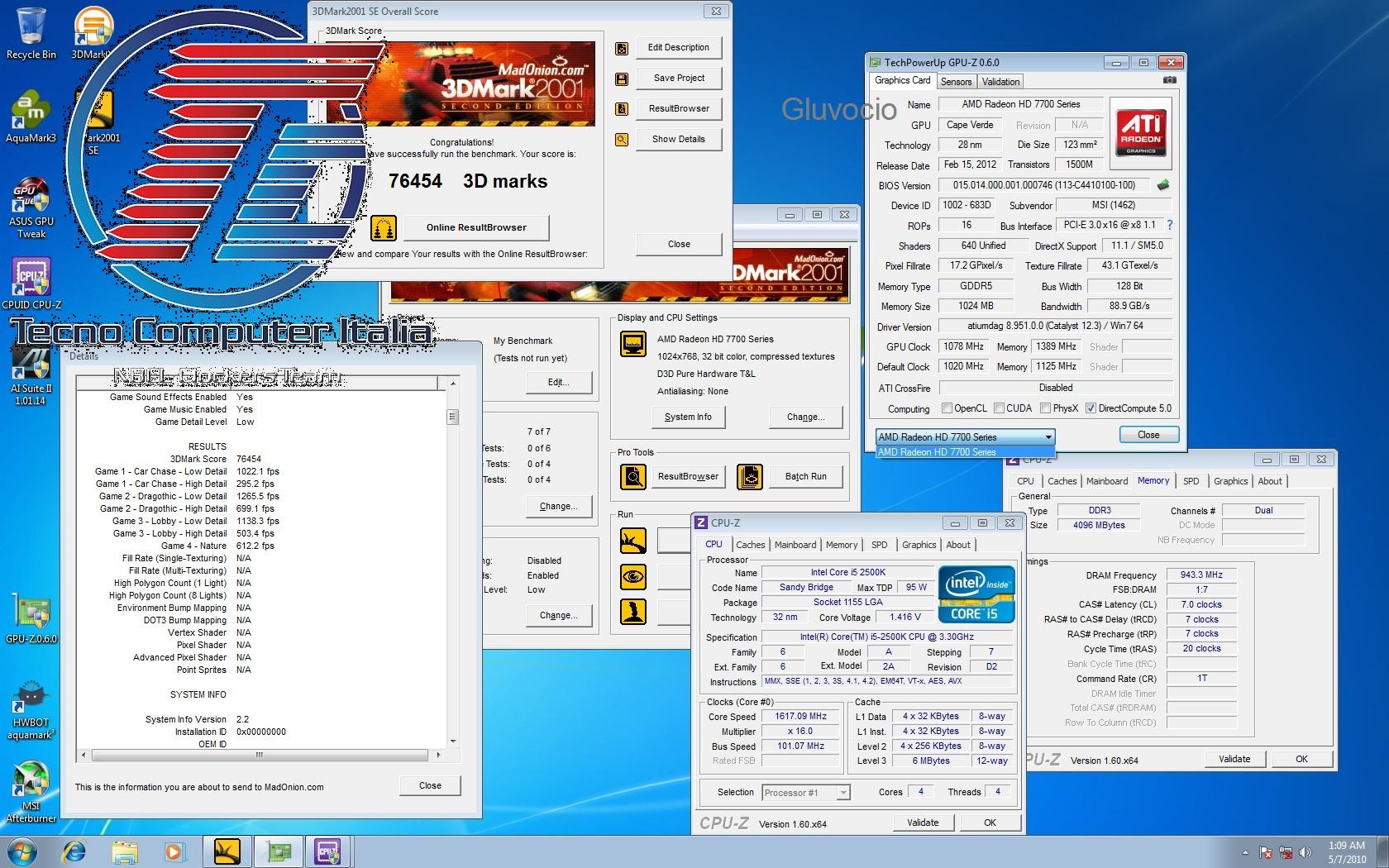Open Windows Explorer folder on taskbar
Viewport: 1389px width, 868px height.
pos(125,851)
